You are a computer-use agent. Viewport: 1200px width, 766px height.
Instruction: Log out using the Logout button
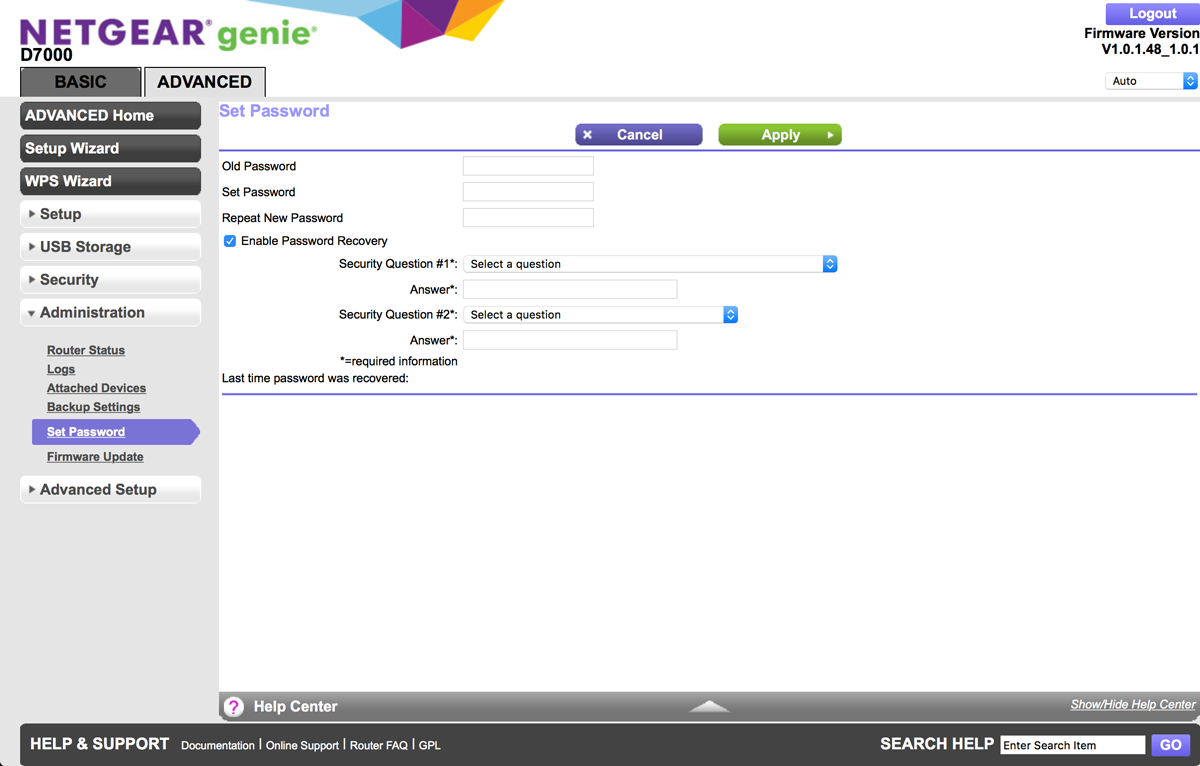click(1152, 14)
